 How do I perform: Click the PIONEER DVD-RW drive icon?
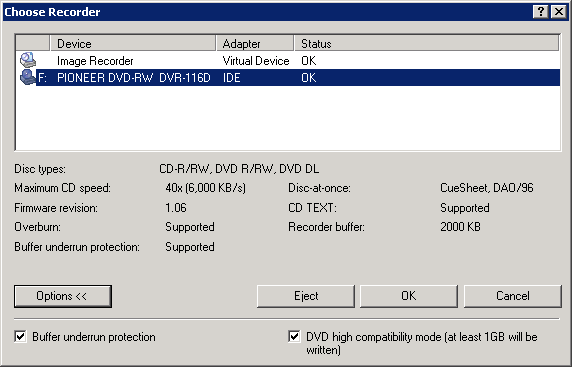click(x=28, y=77)
